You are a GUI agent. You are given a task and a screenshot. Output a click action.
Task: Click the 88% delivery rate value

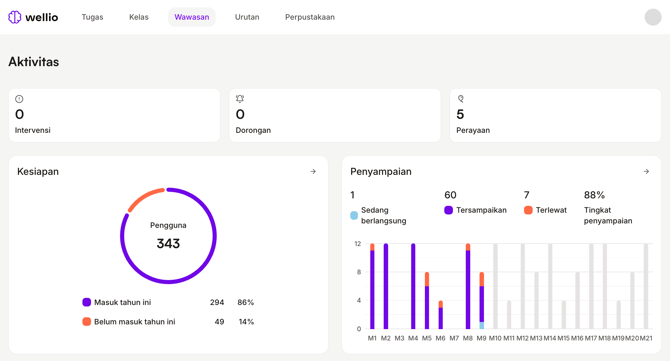tap(594, 195)
